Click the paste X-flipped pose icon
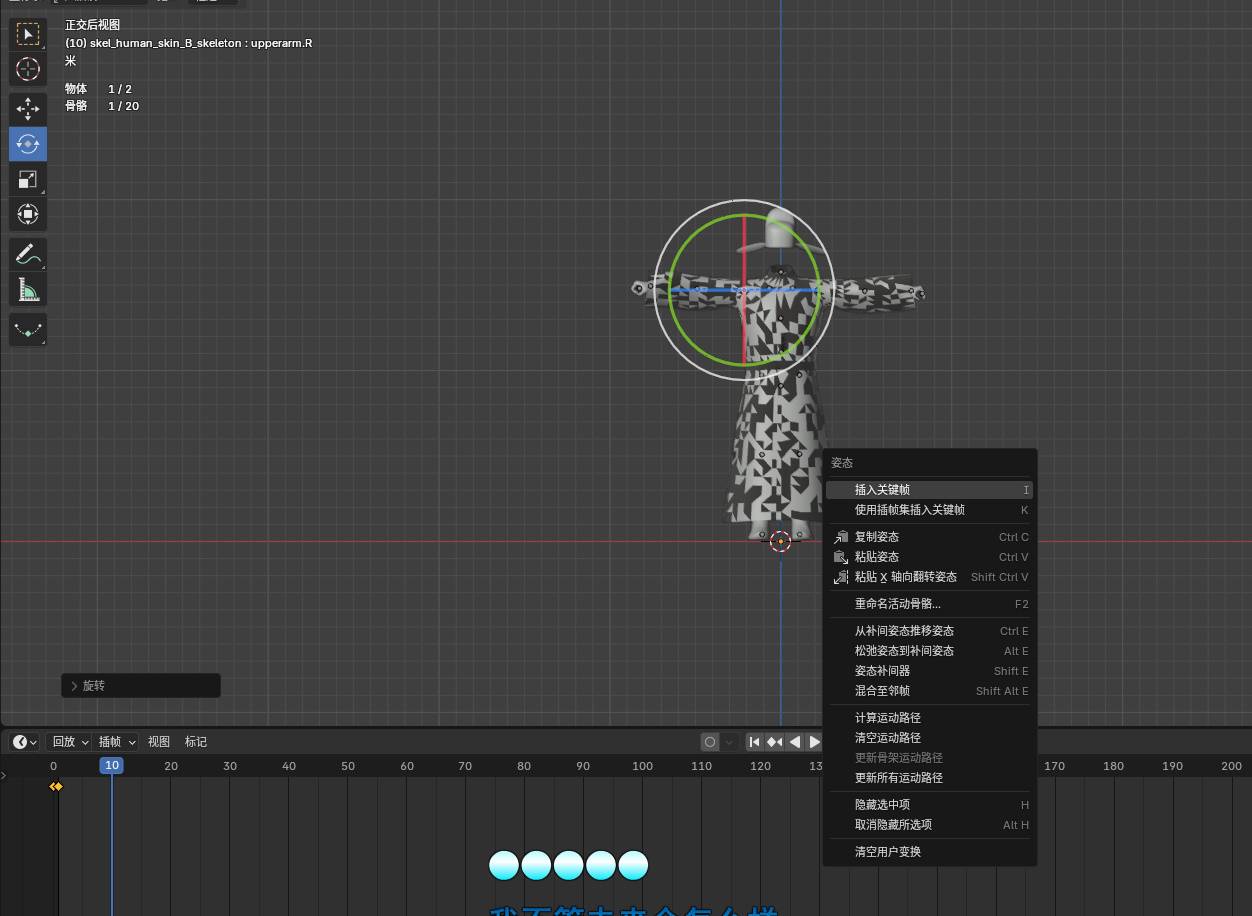 tap(841, 577)
